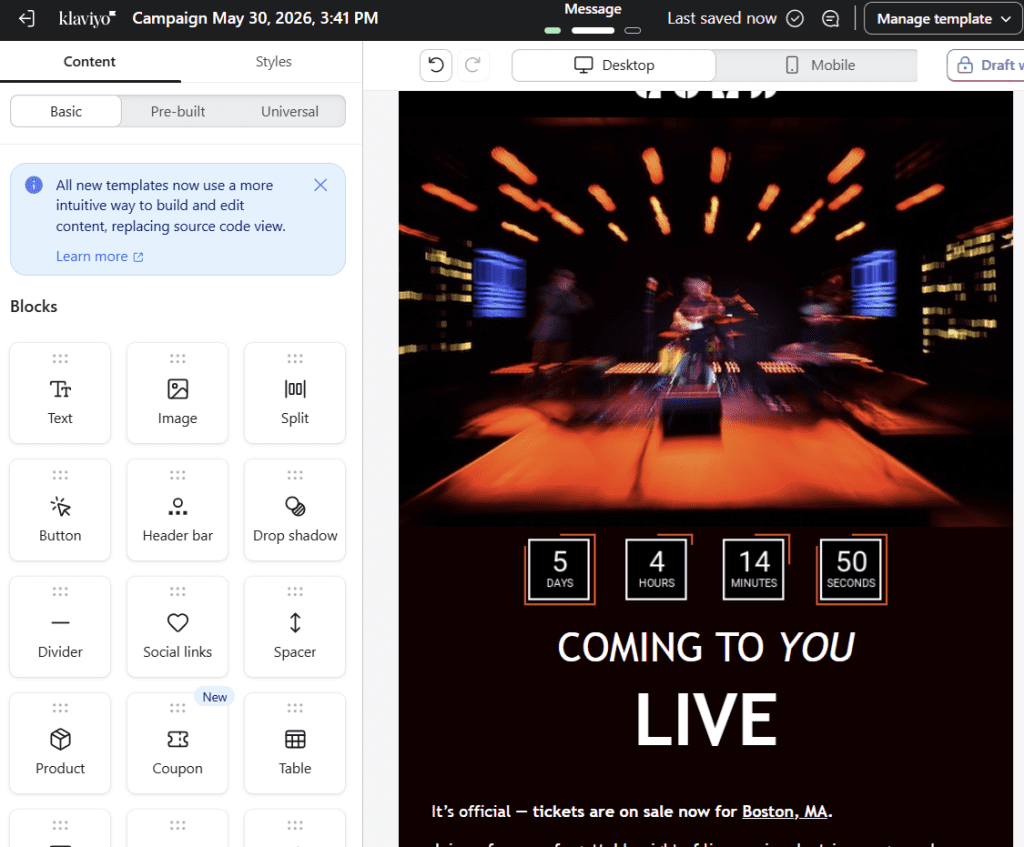The height and width of the screenshot is (847, 1024).
Task: Select the countdown Minutes box
Action: (x=754, y=569)
